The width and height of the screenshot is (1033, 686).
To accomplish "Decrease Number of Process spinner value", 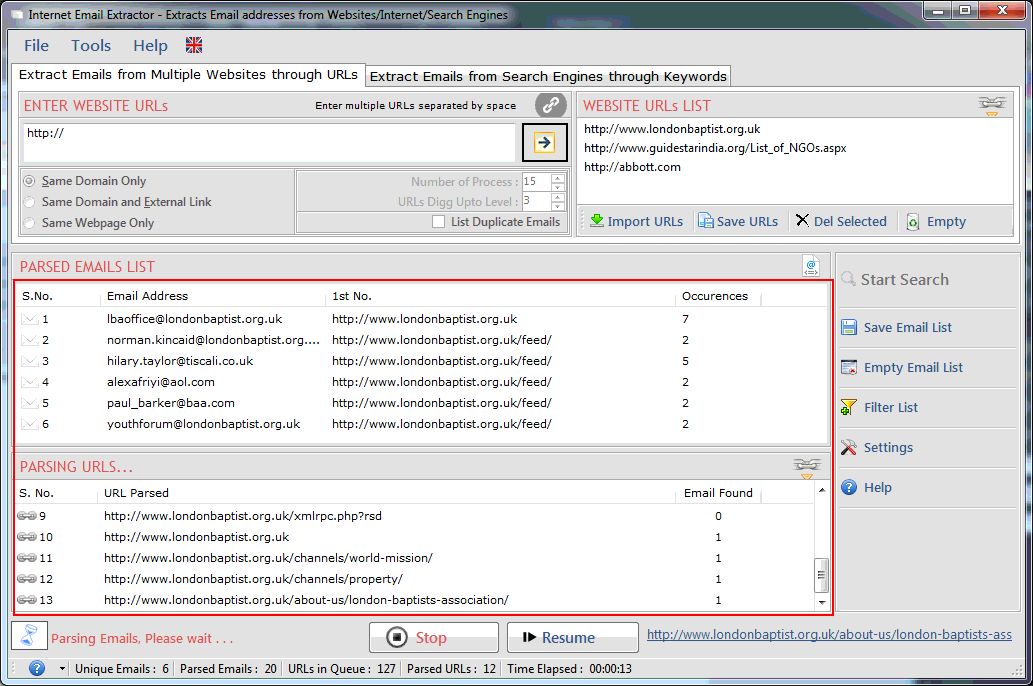I will 558,186.
